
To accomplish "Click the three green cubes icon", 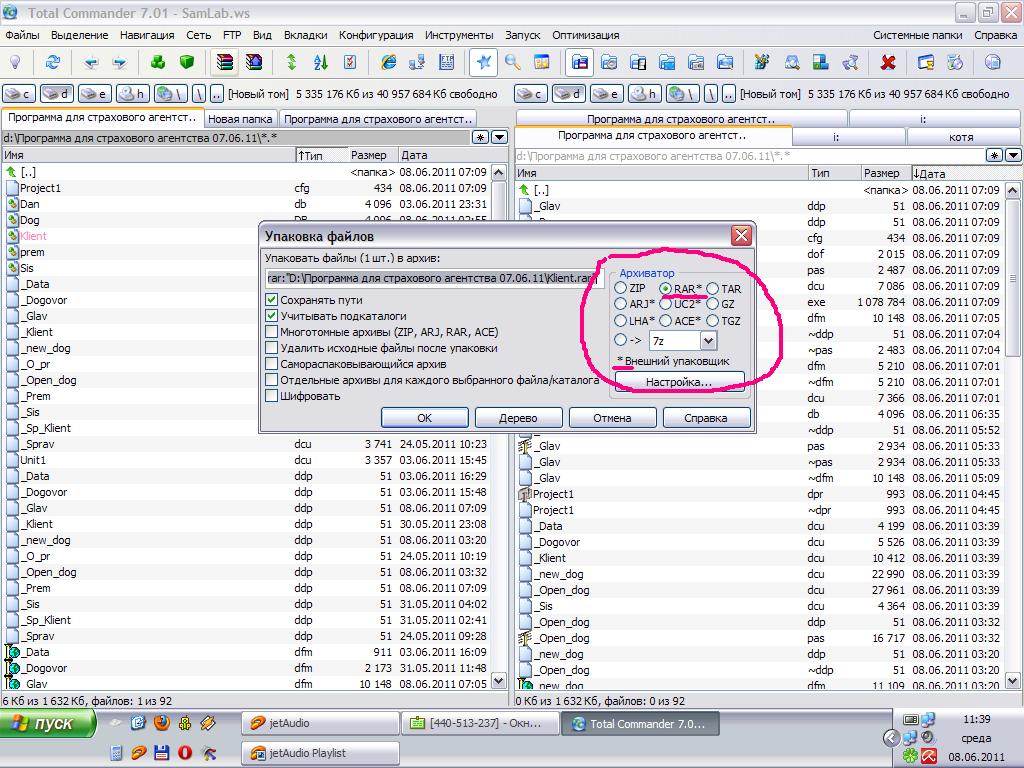I will (158, 63).
